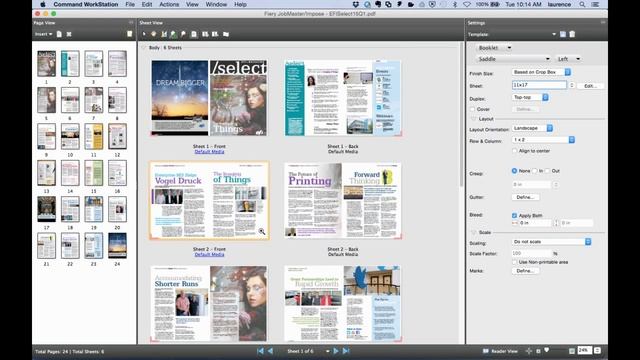Click the icon right of the 24% zoom field

(x=597, y=351)
